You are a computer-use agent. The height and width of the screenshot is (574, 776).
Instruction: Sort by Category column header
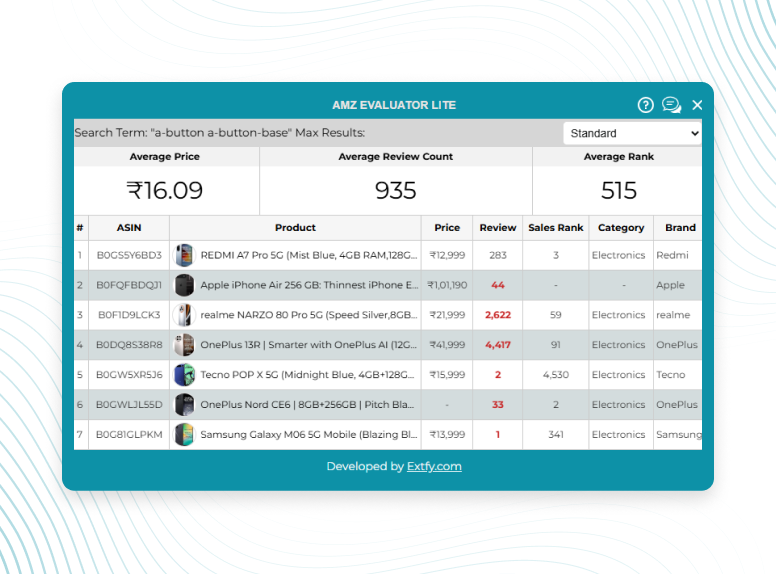(x=621, y=228)
